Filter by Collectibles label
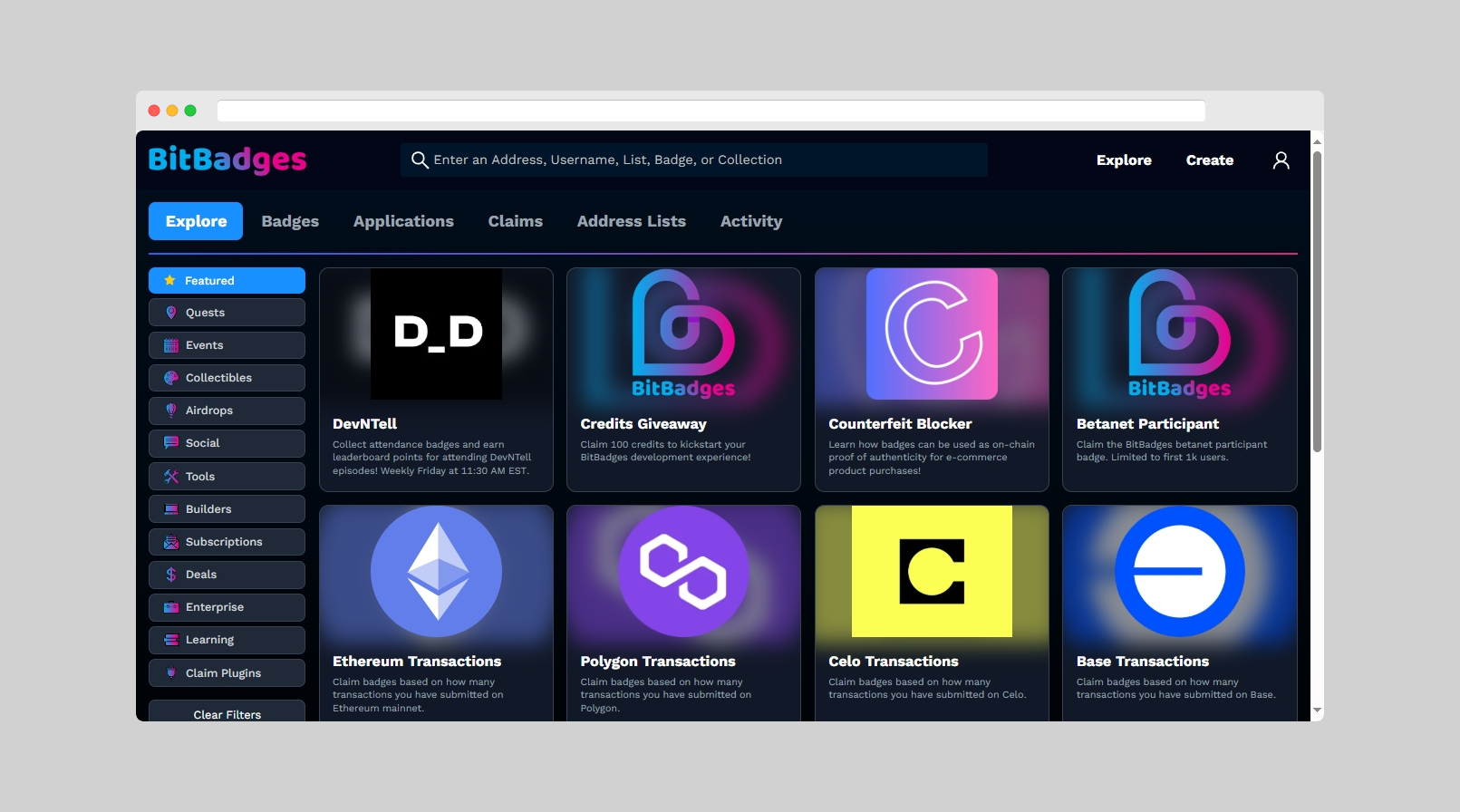The height and width of the screenshot is (812, 1460). (x=218, y=378)
